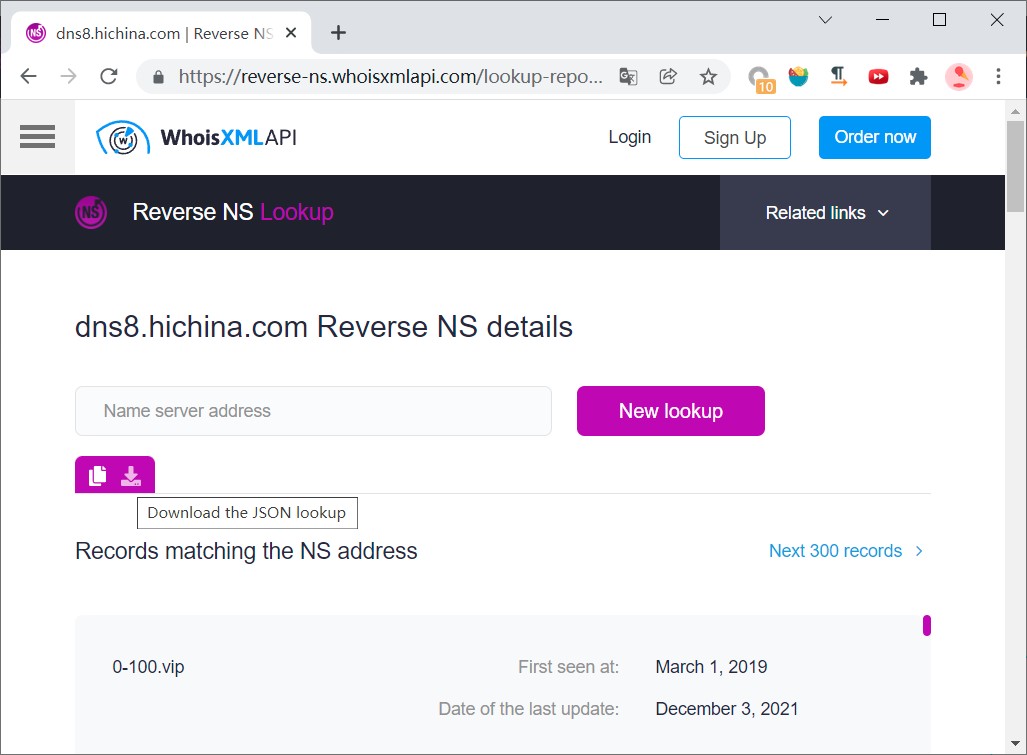
Task: Click the Reverse NS round logo icon
Action: point(91,212)
